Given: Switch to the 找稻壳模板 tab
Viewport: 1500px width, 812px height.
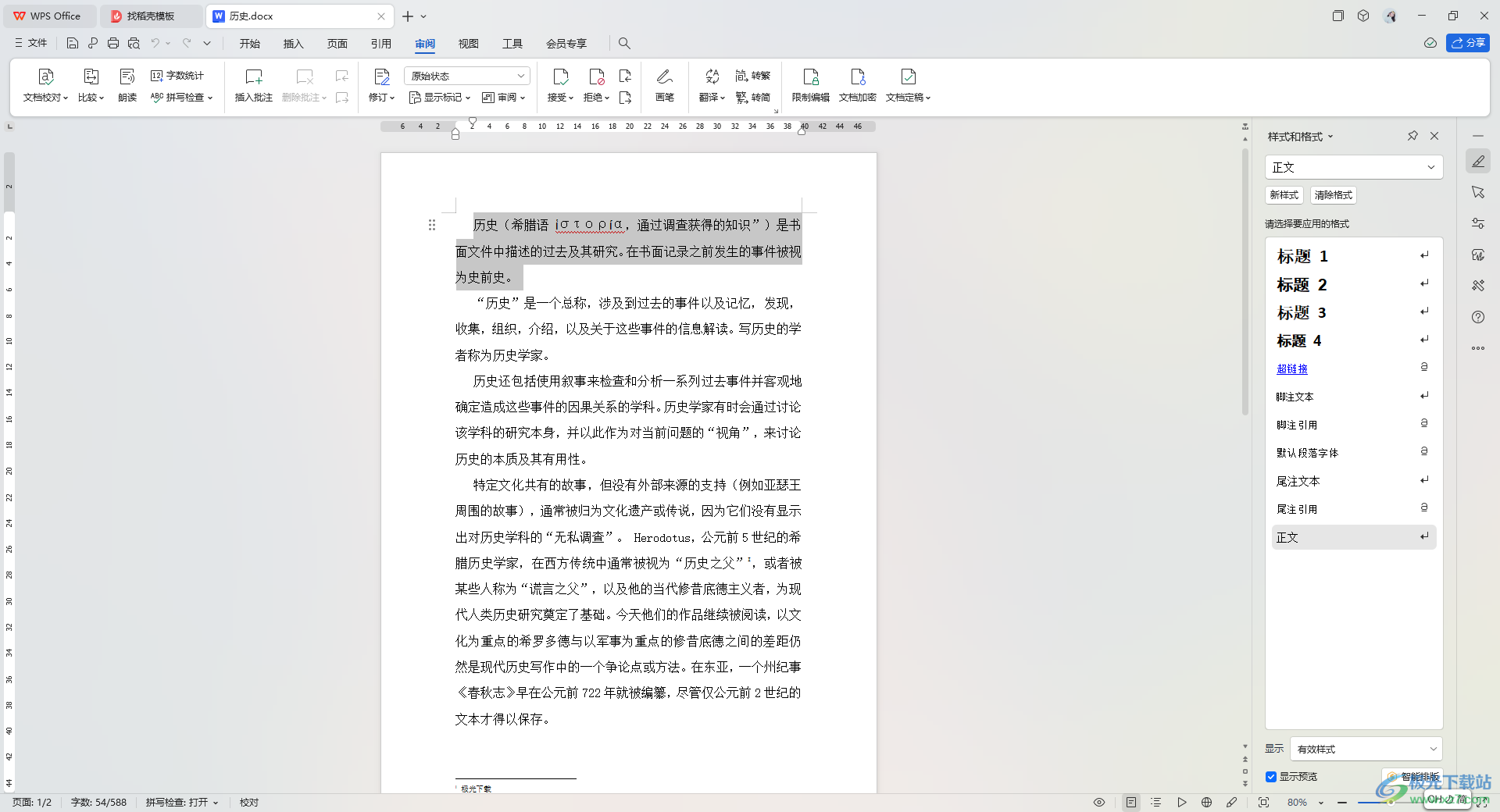Looking at the screenshot, I should pos(151,16).
